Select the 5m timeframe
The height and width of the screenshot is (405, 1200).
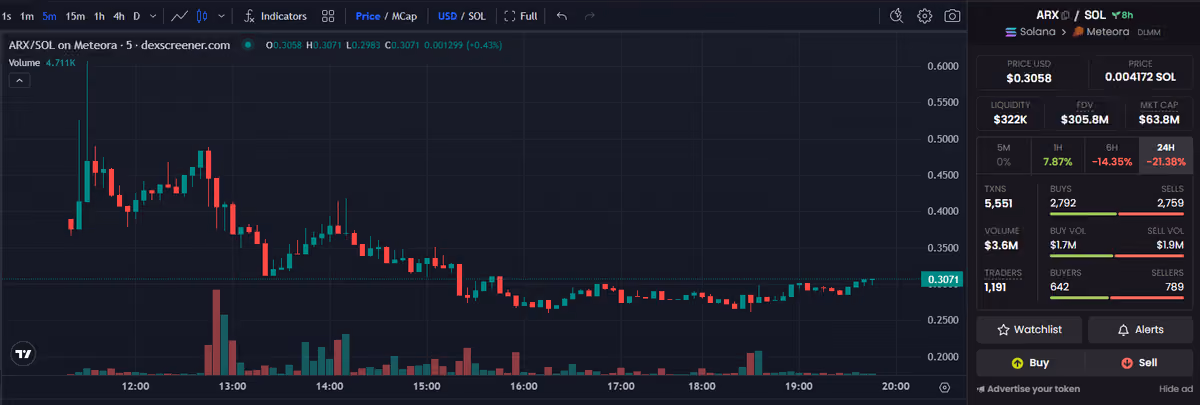49,16
